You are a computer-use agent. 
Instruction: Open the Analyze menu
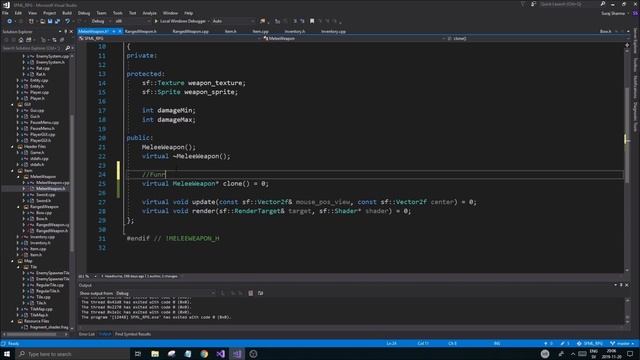point(149,13)
